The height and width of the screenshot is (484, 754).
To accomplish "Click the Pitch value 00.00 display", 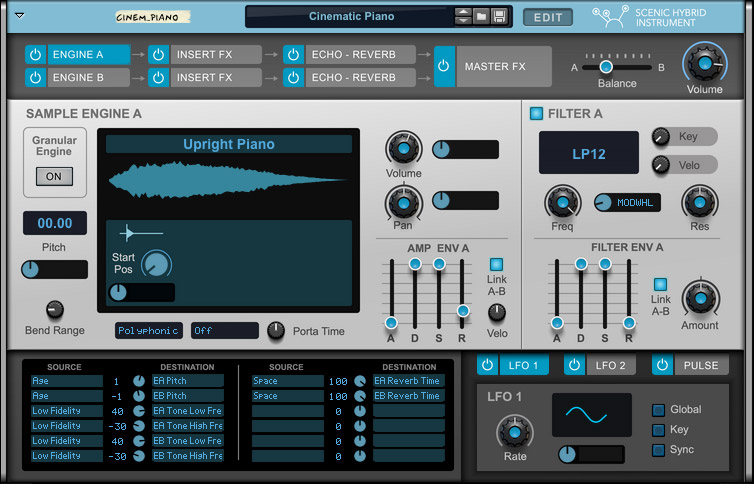I will pos(55,223).
